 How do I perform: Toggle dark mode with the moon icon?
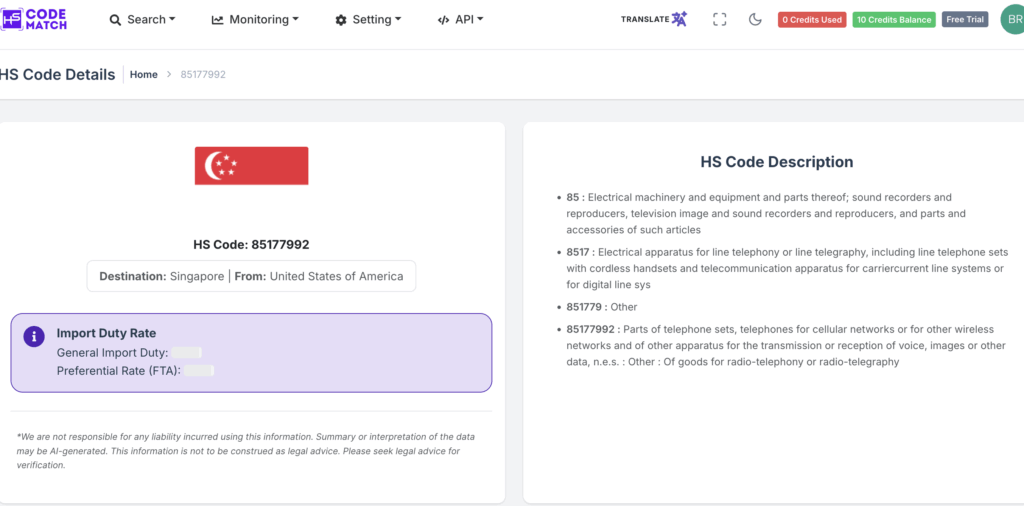pyautogui.click(x=755, y=19)
